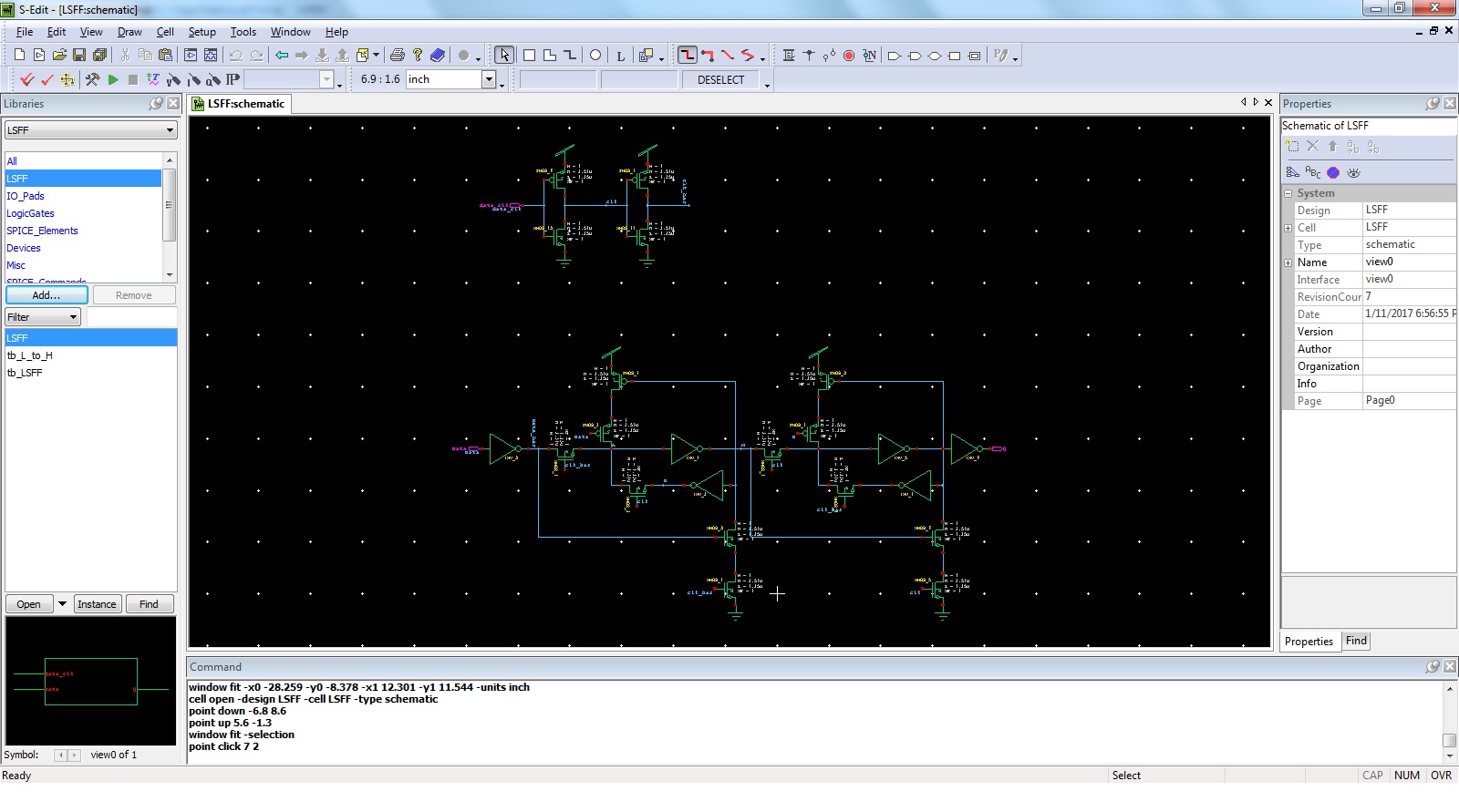Click the cyan back arrow icon
The height and width of the screenshot is (812, 1459).
tap(282, 56)
